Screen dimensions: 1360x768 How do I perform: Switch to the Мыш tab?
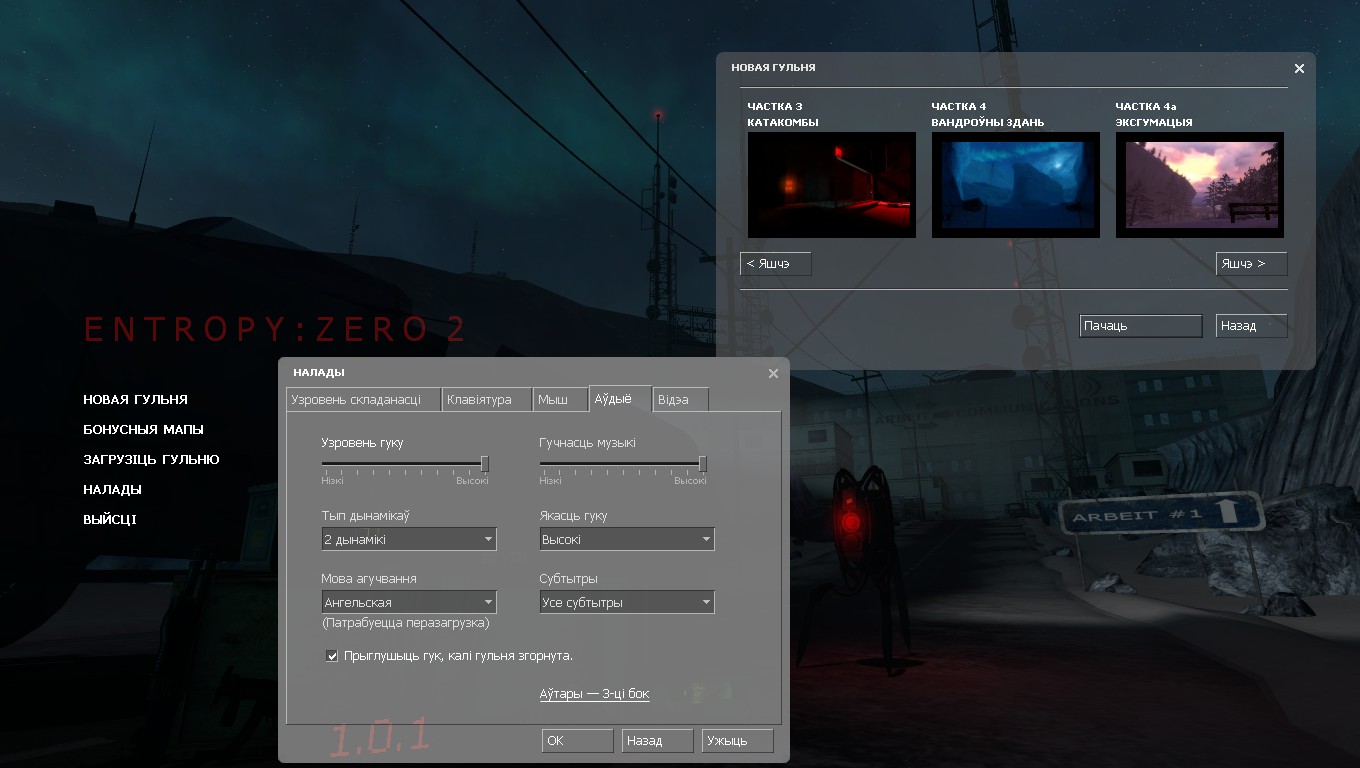[x=560, y=400]
